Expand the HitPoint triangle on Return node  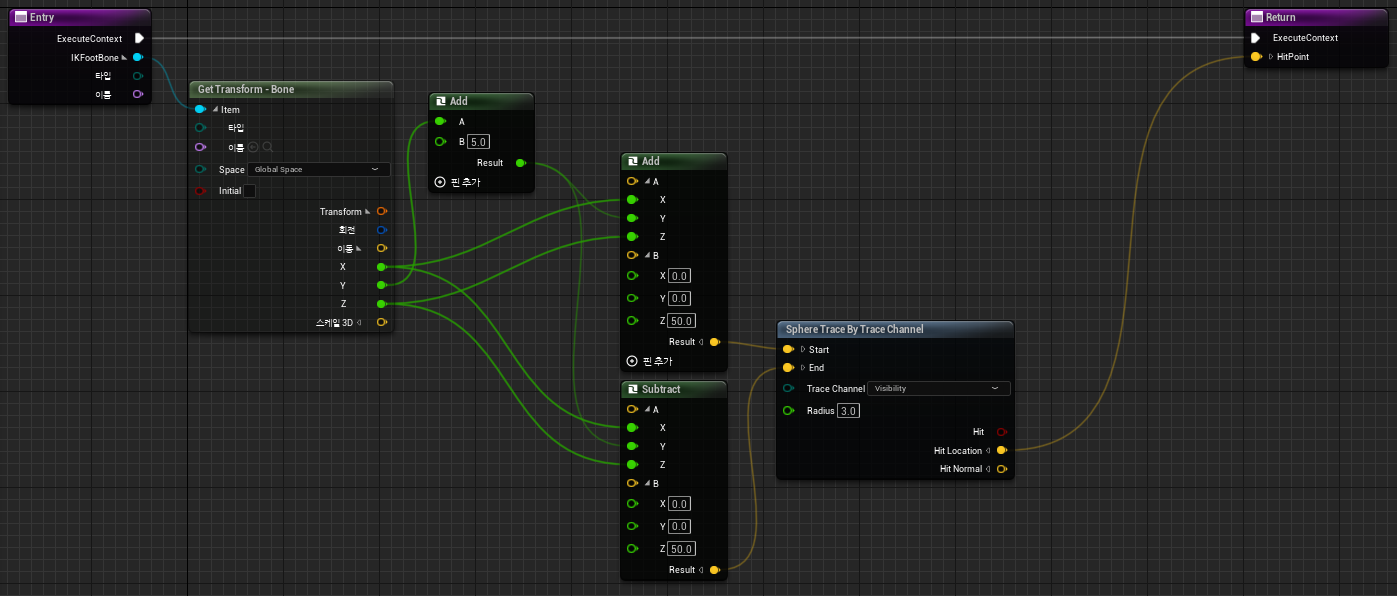coord(1271,57)
